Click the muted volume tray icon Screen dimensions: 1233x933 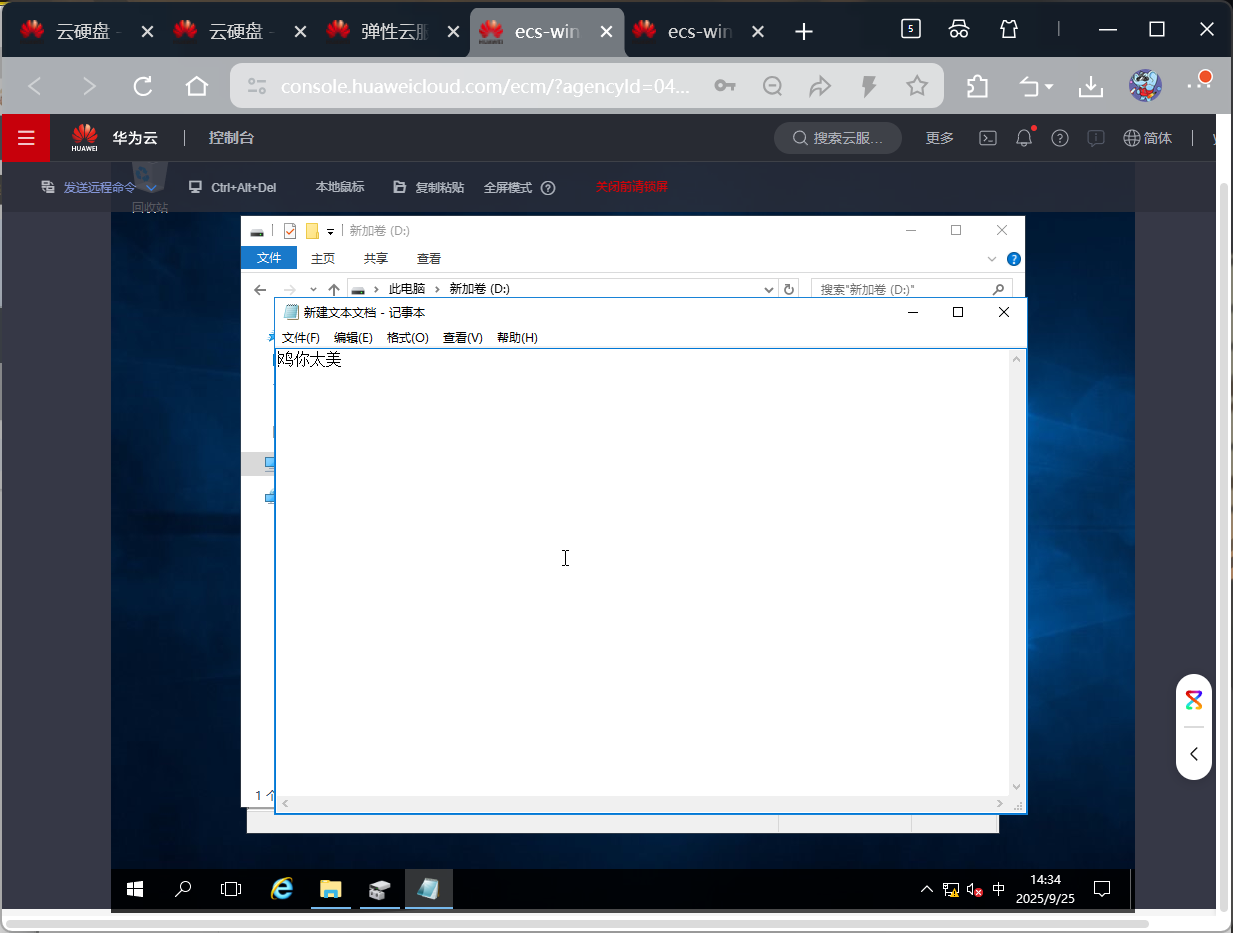pyautogui.click(x=974, y=889)
